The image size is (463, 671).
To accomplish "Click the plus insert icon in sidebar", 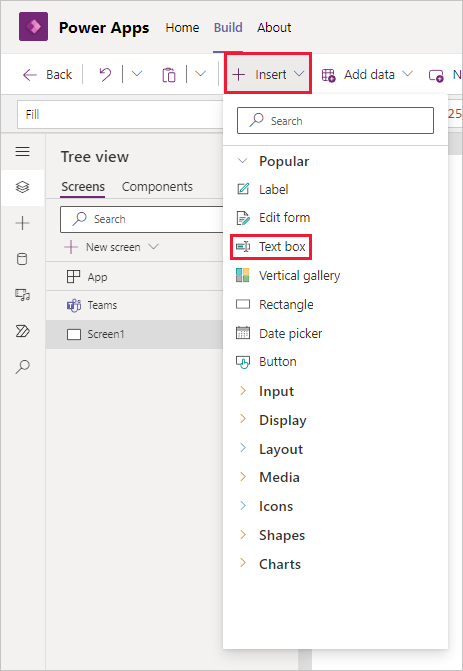I will 22,223.
